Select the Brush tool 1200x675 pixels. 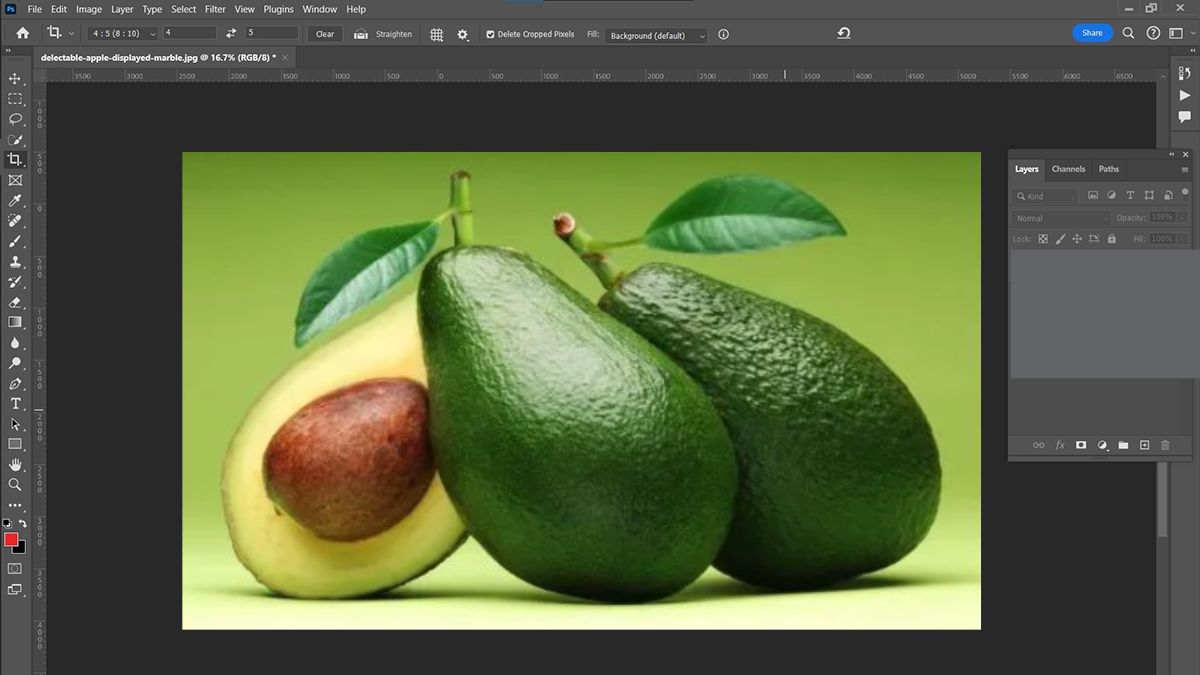(15, 241)
